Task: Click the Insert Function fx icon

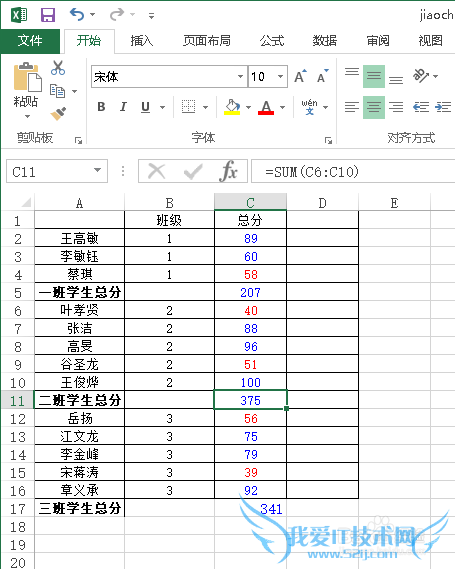Action: click(x=229, y=171)
